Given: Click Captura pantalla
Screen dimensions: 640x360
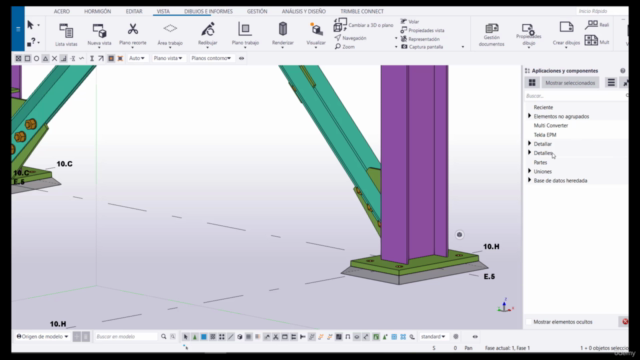Looking at the screenshot, I should 422,47.
